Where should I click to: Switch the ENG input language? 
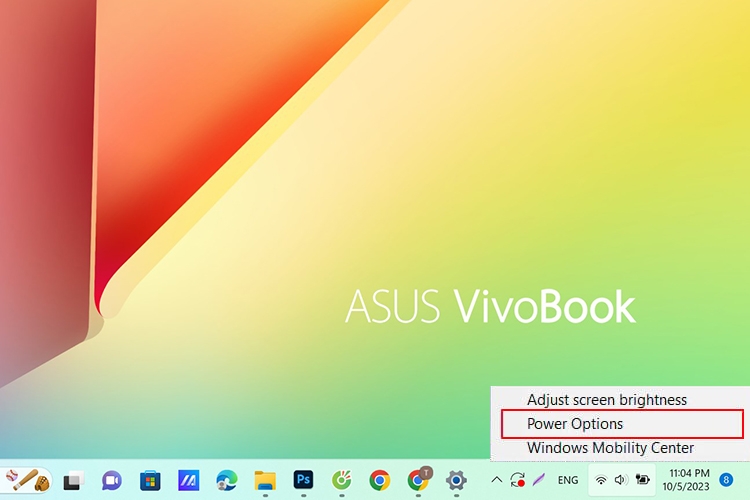point(568,480)
